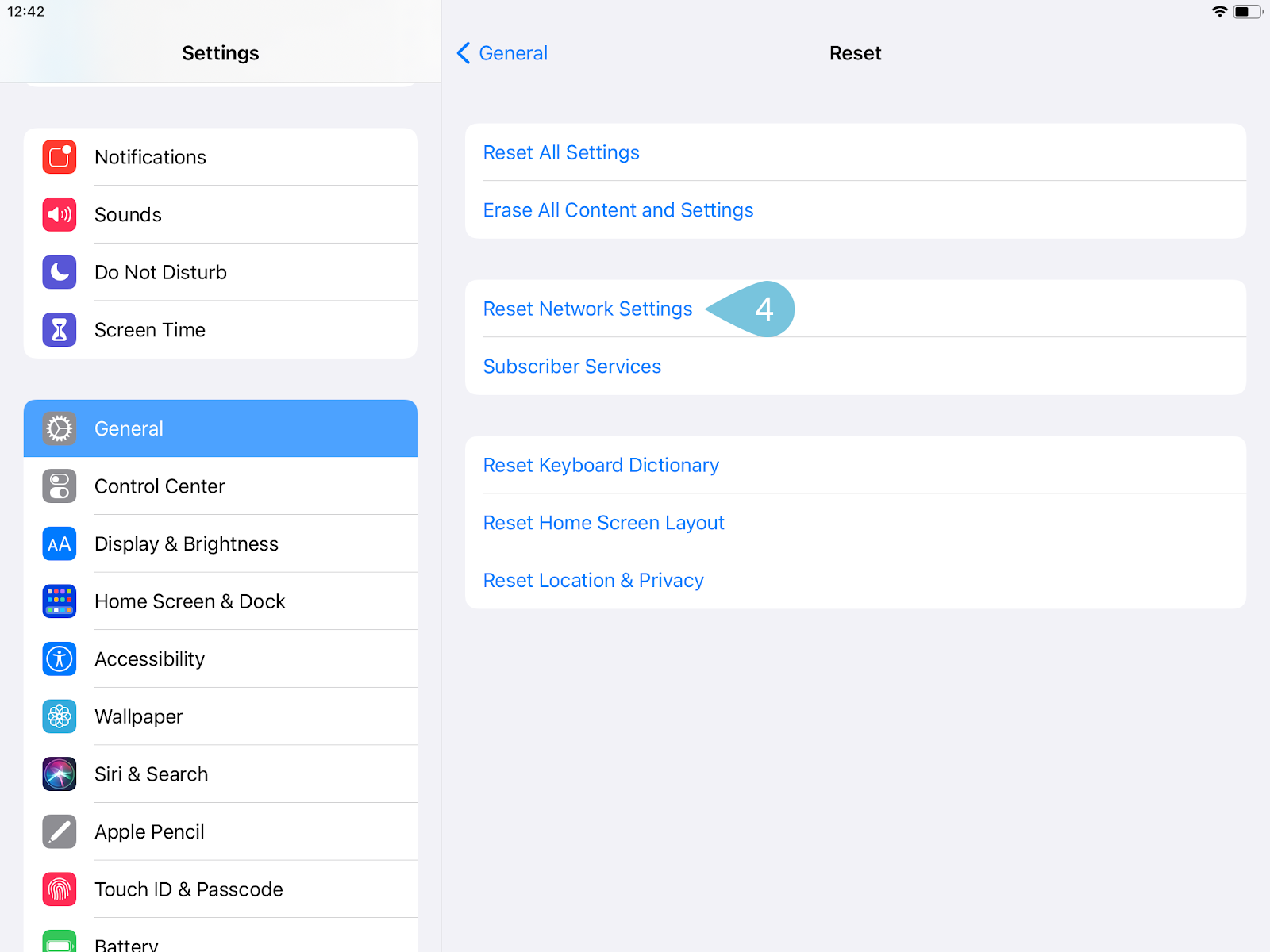The height and width of the screenshot is (952, 1270).
Task: Tap the Wallpaper flower icon
Action: (x=60, y=716)
